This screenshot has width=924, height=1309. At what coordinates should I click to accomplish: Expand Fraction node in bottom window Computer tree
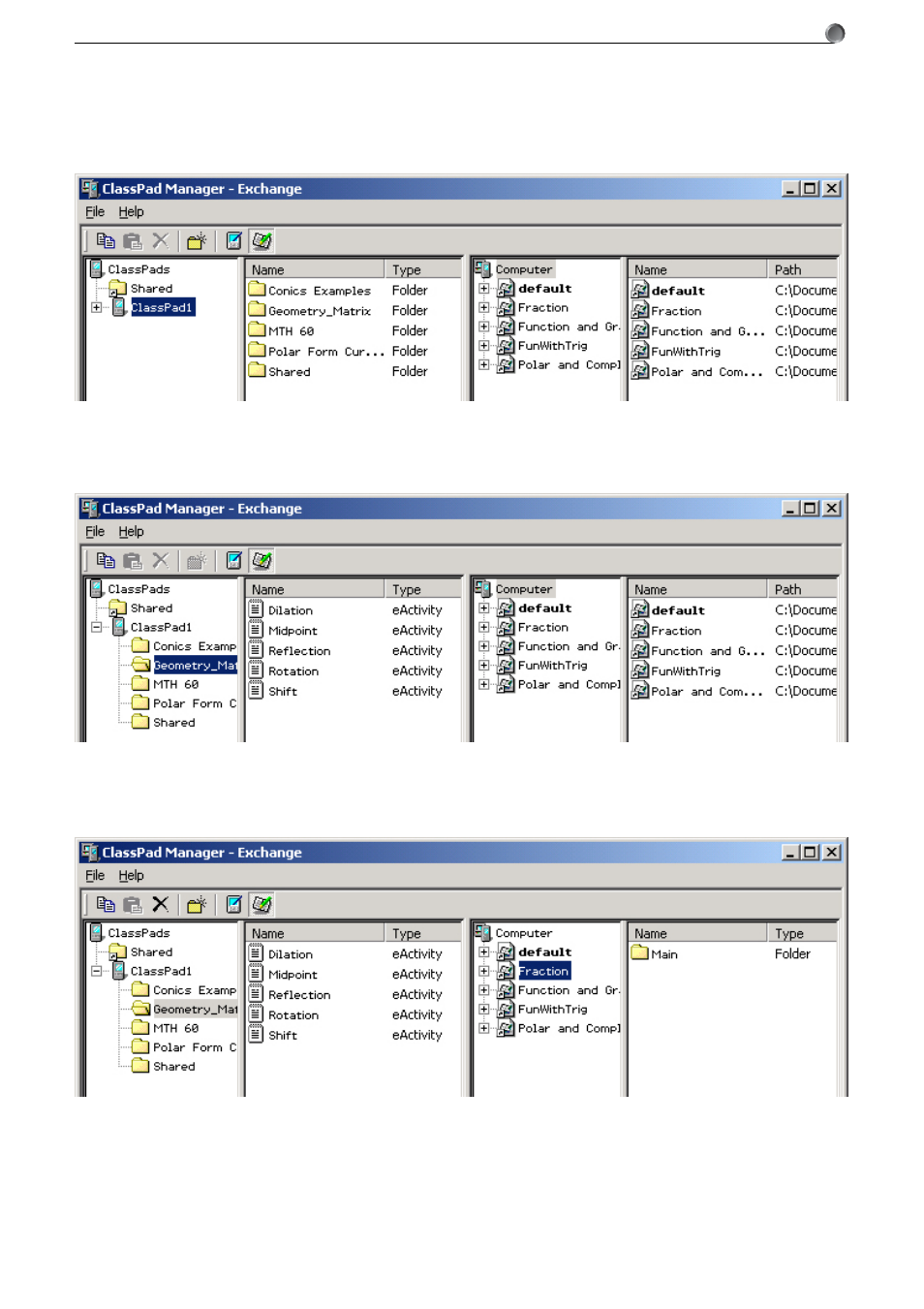[483, 971]
